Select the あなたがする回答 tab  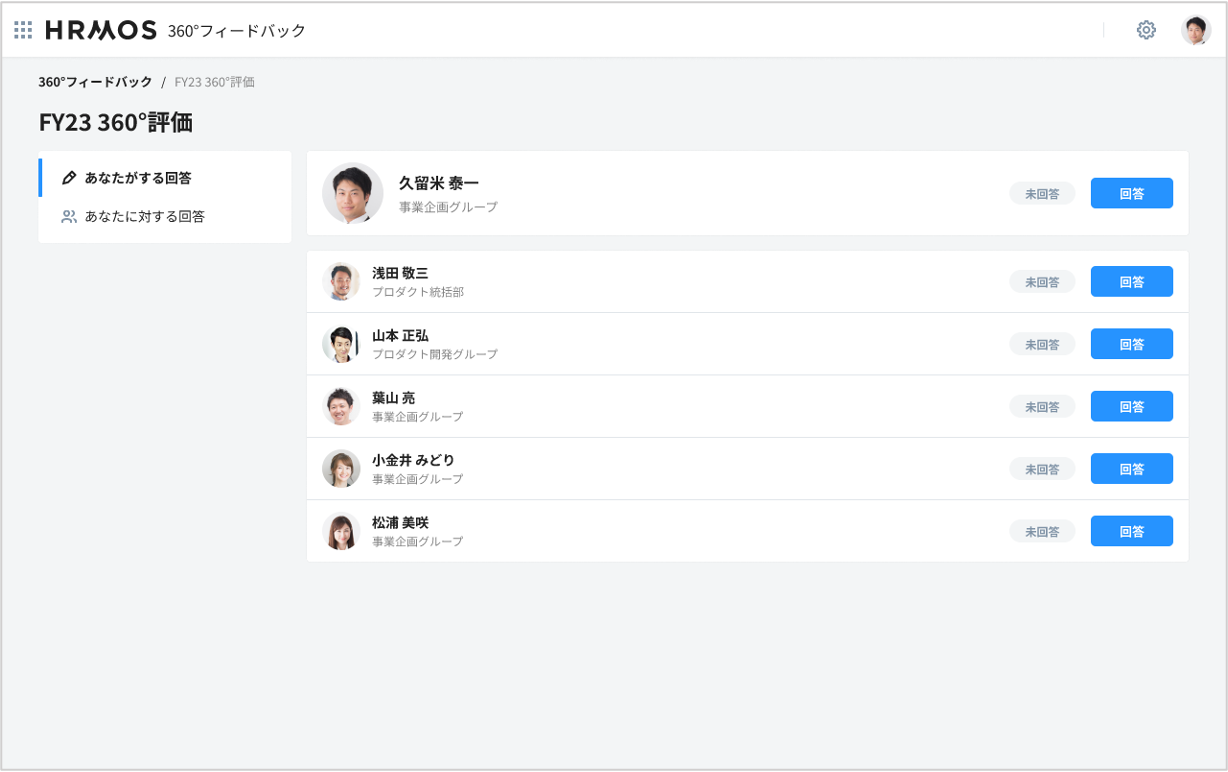(x=138, y=178)
